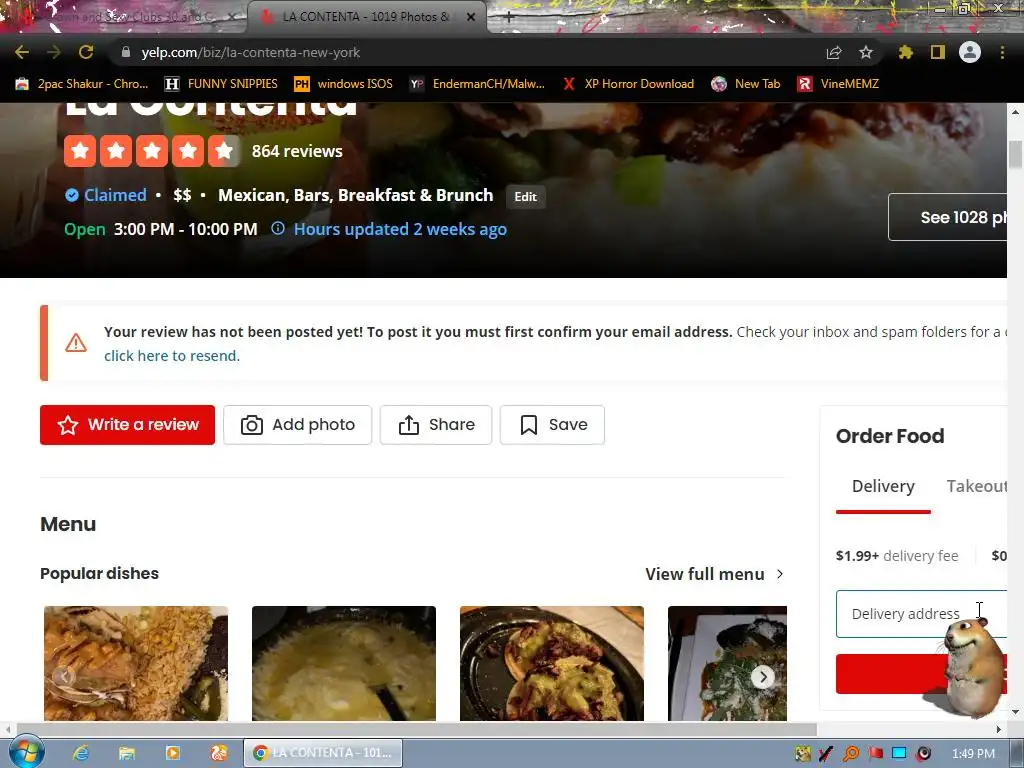Open the XP Horror Download bookmark
1024x768 pixels.
click(x=628, y=84)
